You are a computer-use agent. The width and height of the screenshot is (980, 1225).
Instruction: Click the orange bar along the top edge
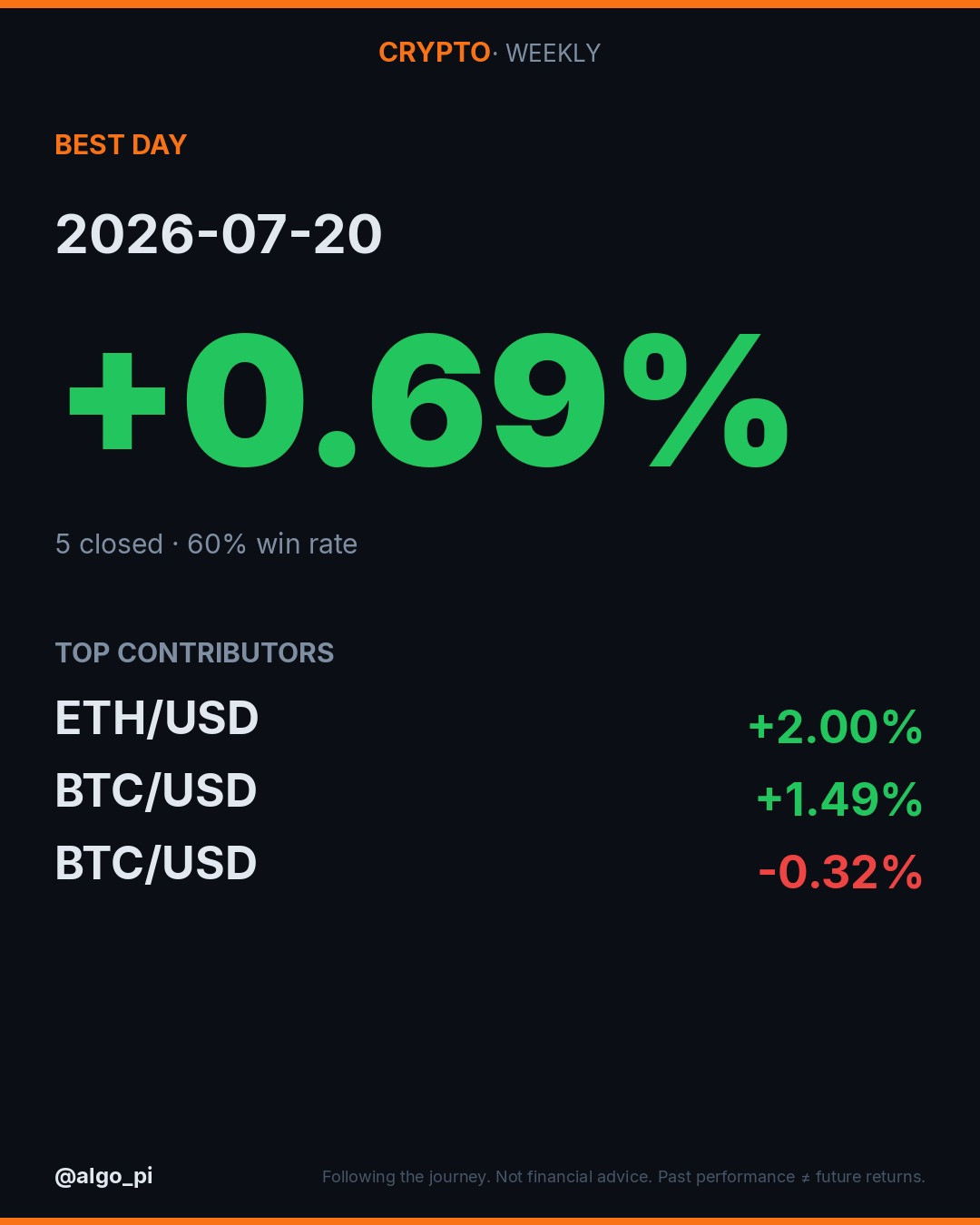[490, 4]
